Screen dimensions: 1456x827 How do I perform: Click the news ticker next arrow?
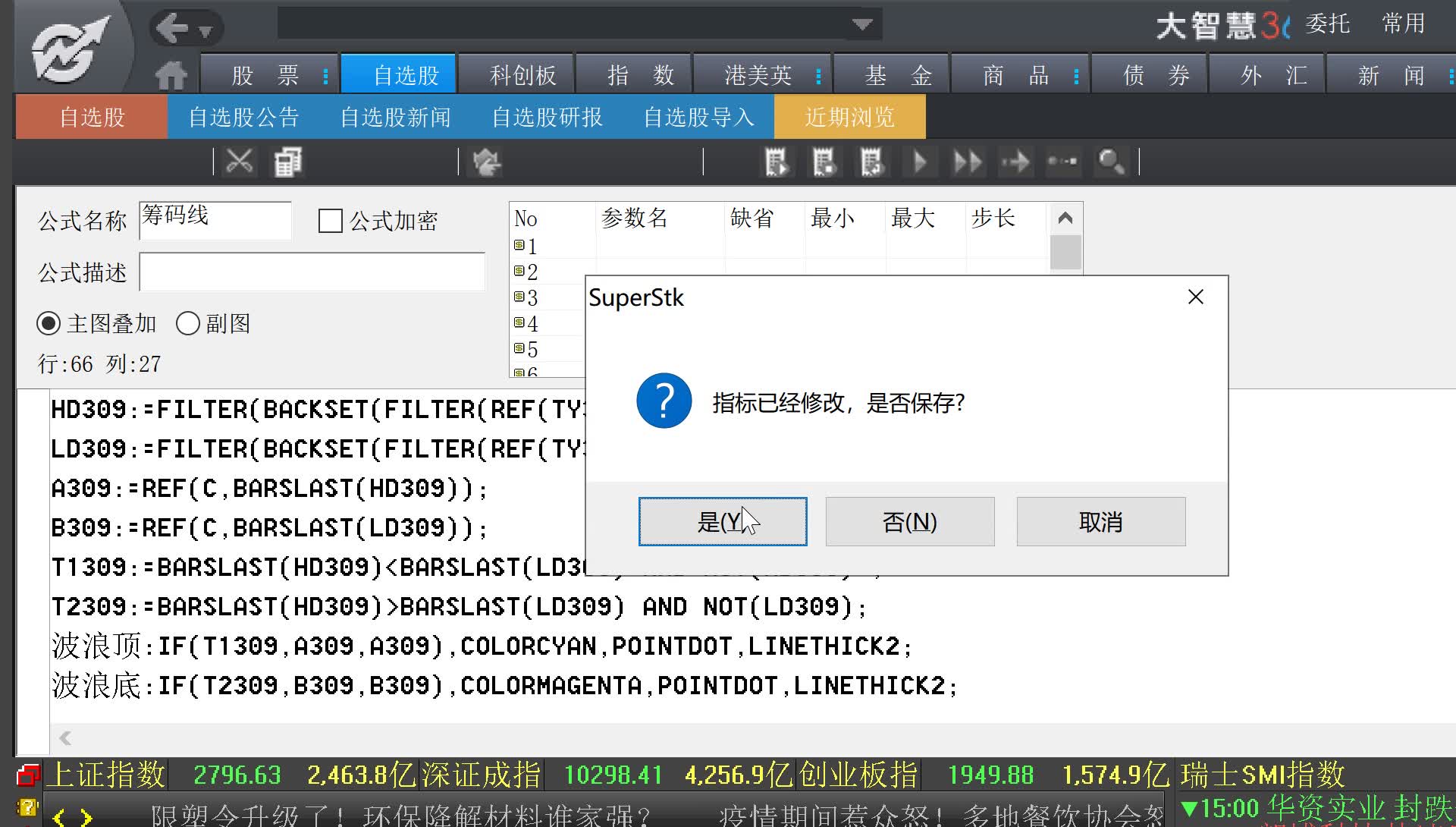tap(86, 816)
